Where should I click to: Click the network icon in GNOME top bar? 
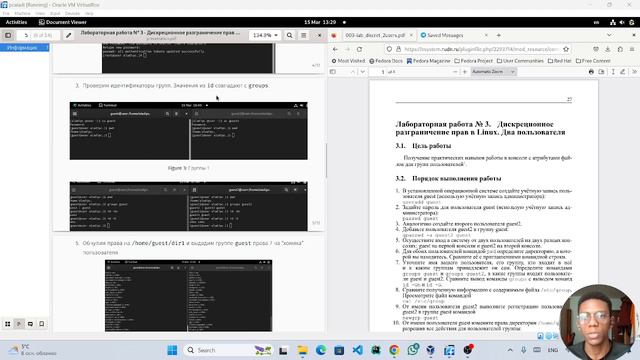[x=613, y=22]
